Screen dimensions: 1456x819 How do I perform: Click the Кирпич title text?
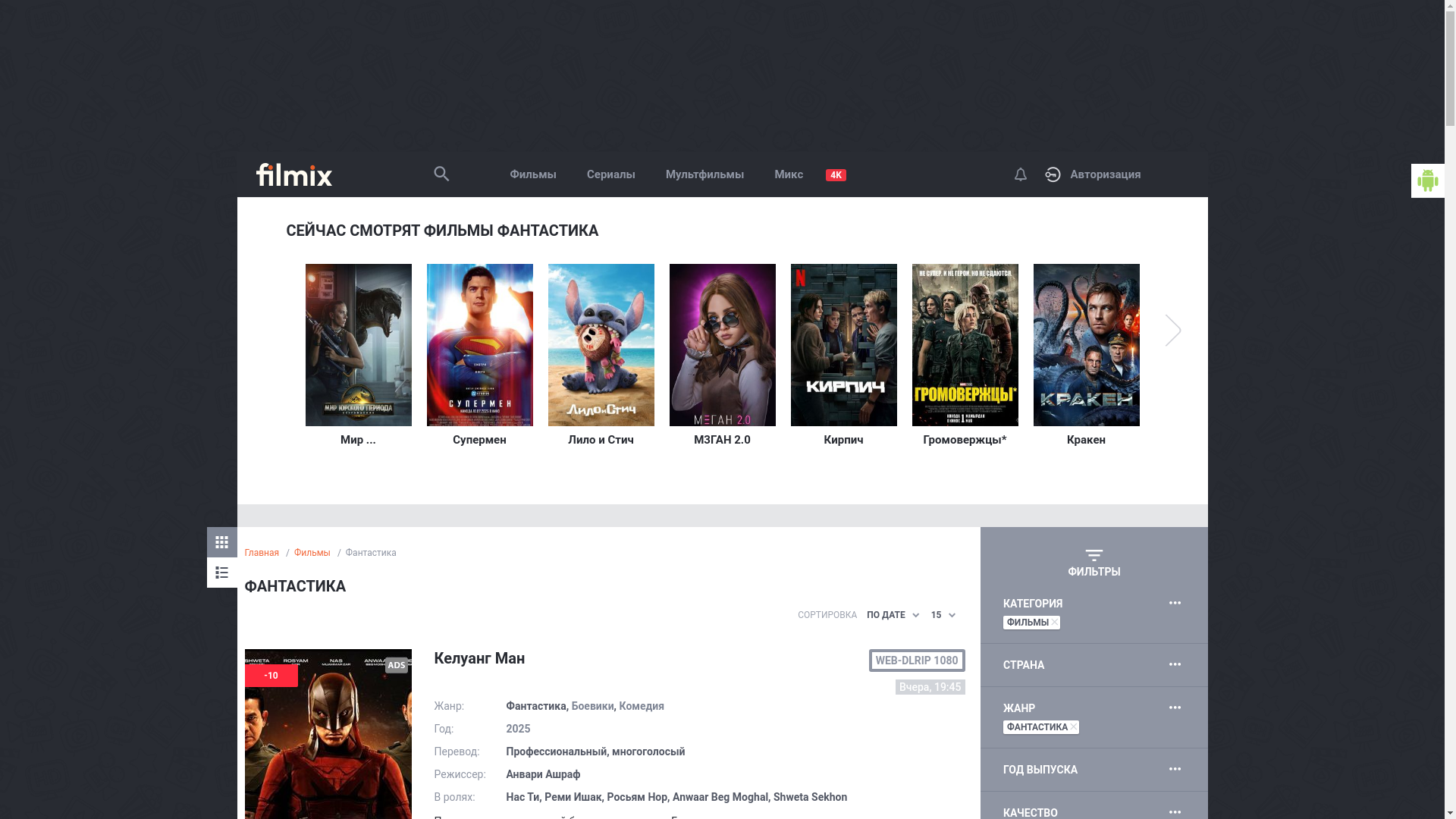[843, 440]
